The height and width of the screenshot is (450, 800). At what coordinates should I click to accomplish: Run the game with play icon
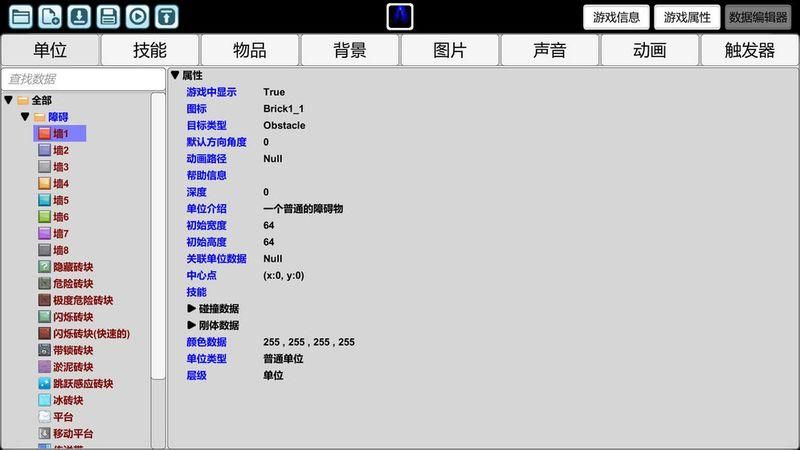click(138, 17)
